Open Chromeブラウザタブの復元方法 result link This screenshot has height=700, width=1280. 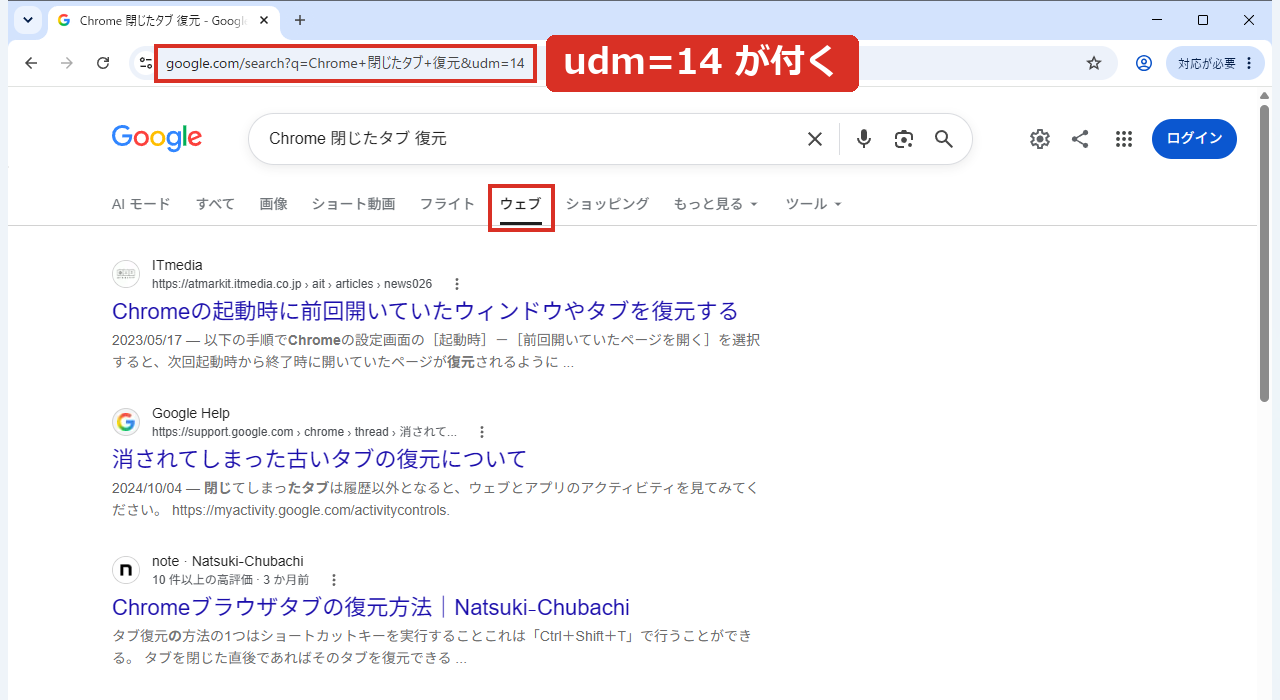pos(371,607)
